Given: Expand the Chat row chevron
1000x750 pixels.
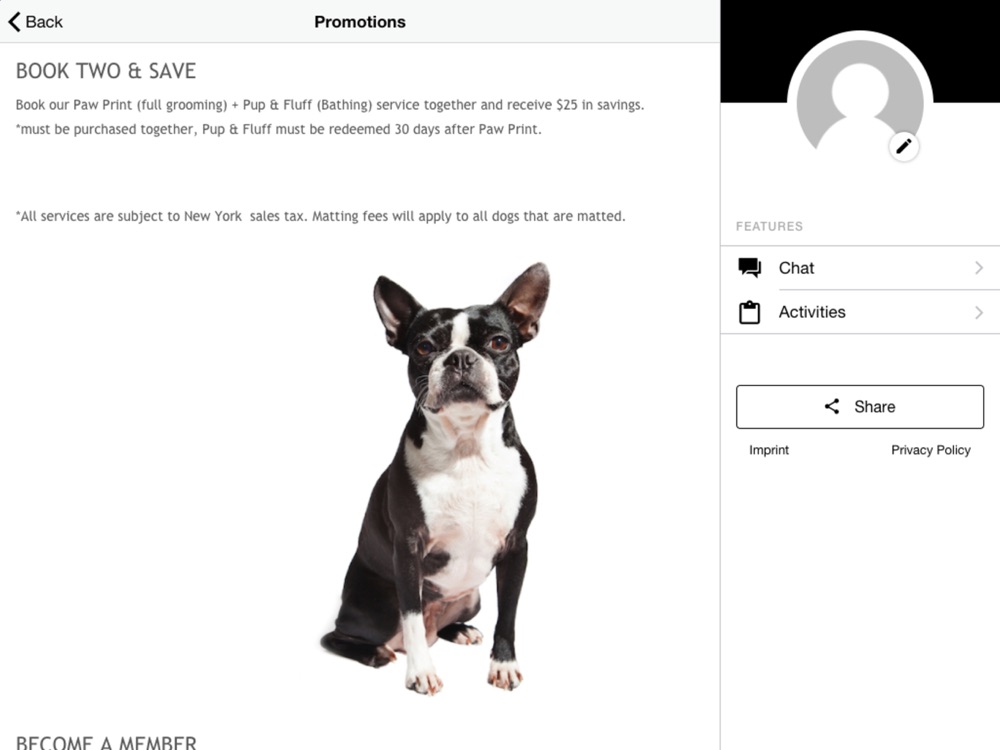Looking at the screenshot, I should click(979, 268).
